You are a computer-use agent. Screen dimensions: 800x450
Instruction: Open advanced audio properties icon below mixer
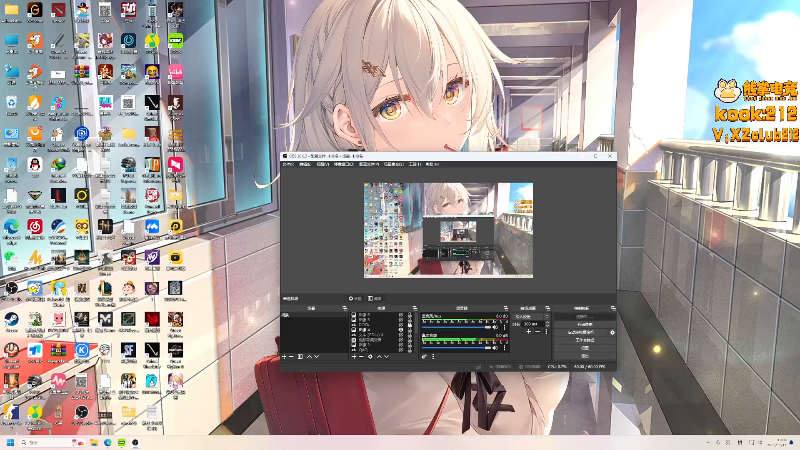click(424, 357)
